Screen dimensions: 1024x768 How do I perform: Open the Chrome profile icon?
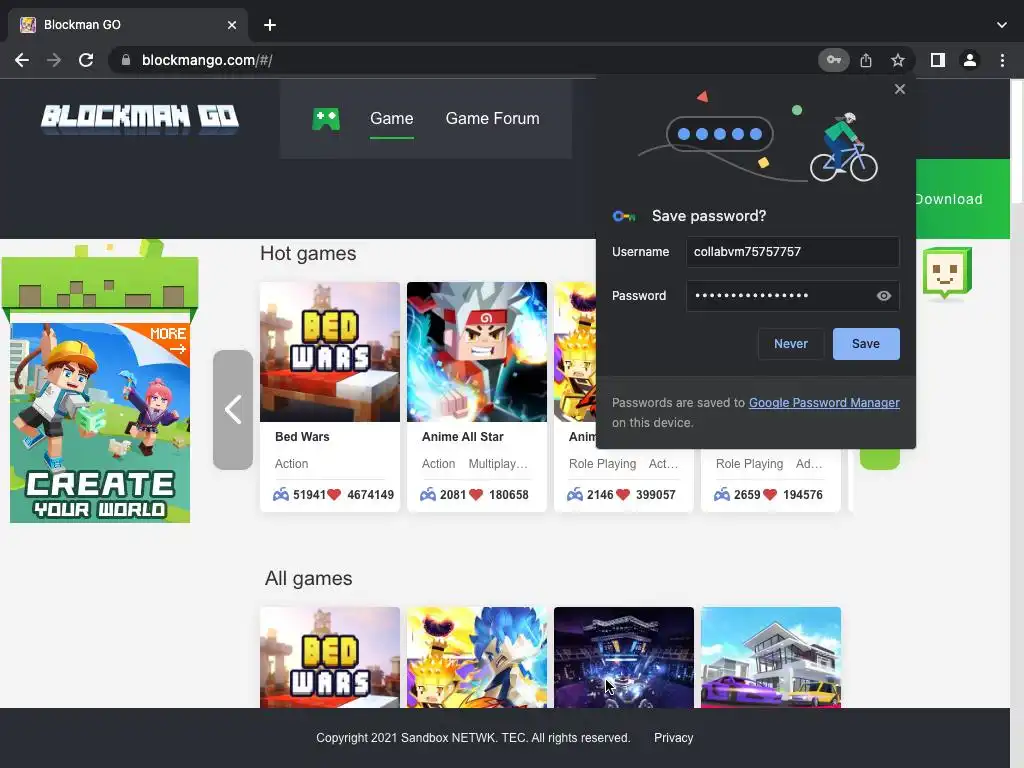tap(970, 60)
